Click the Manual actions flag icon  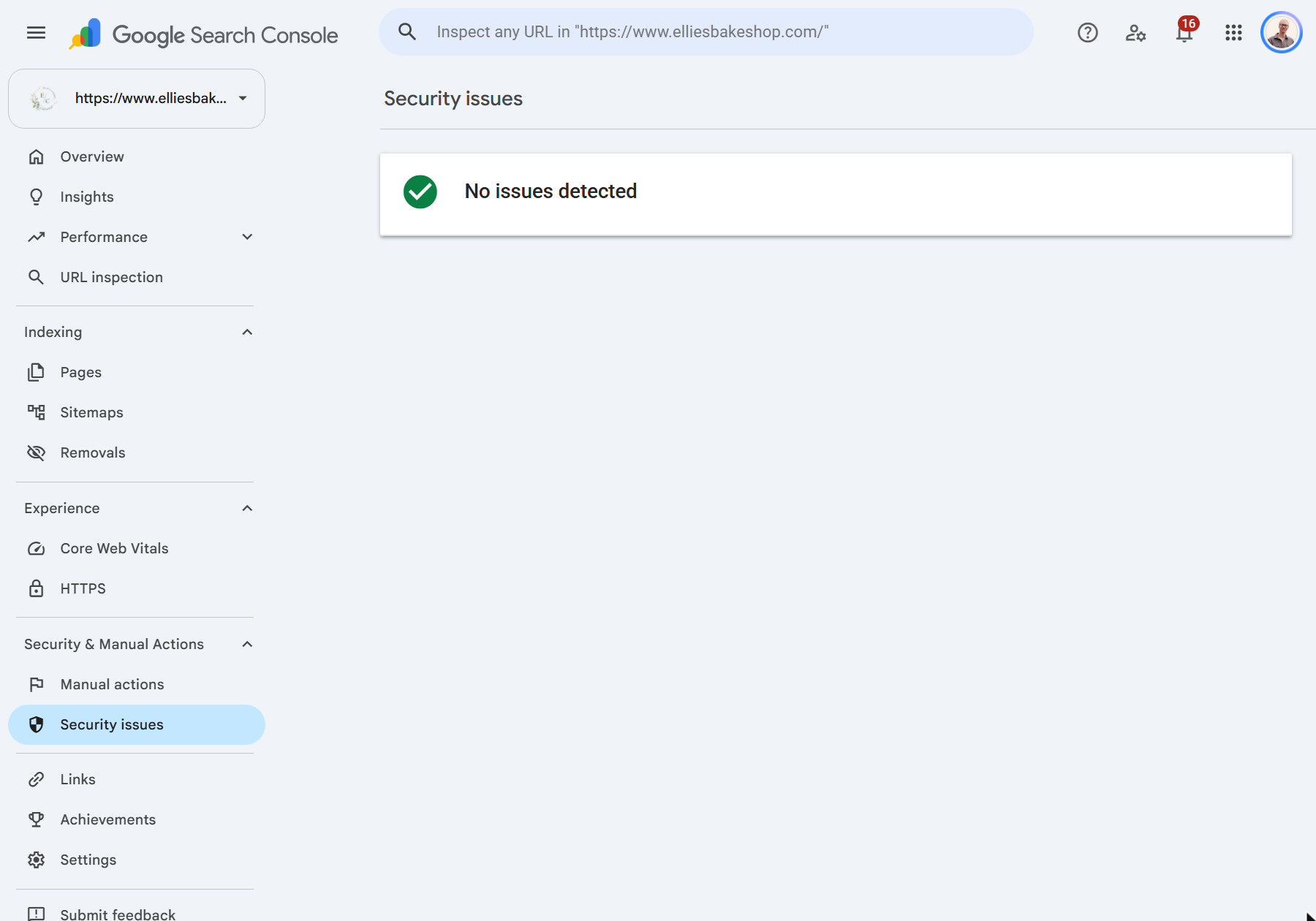point(36,685)
